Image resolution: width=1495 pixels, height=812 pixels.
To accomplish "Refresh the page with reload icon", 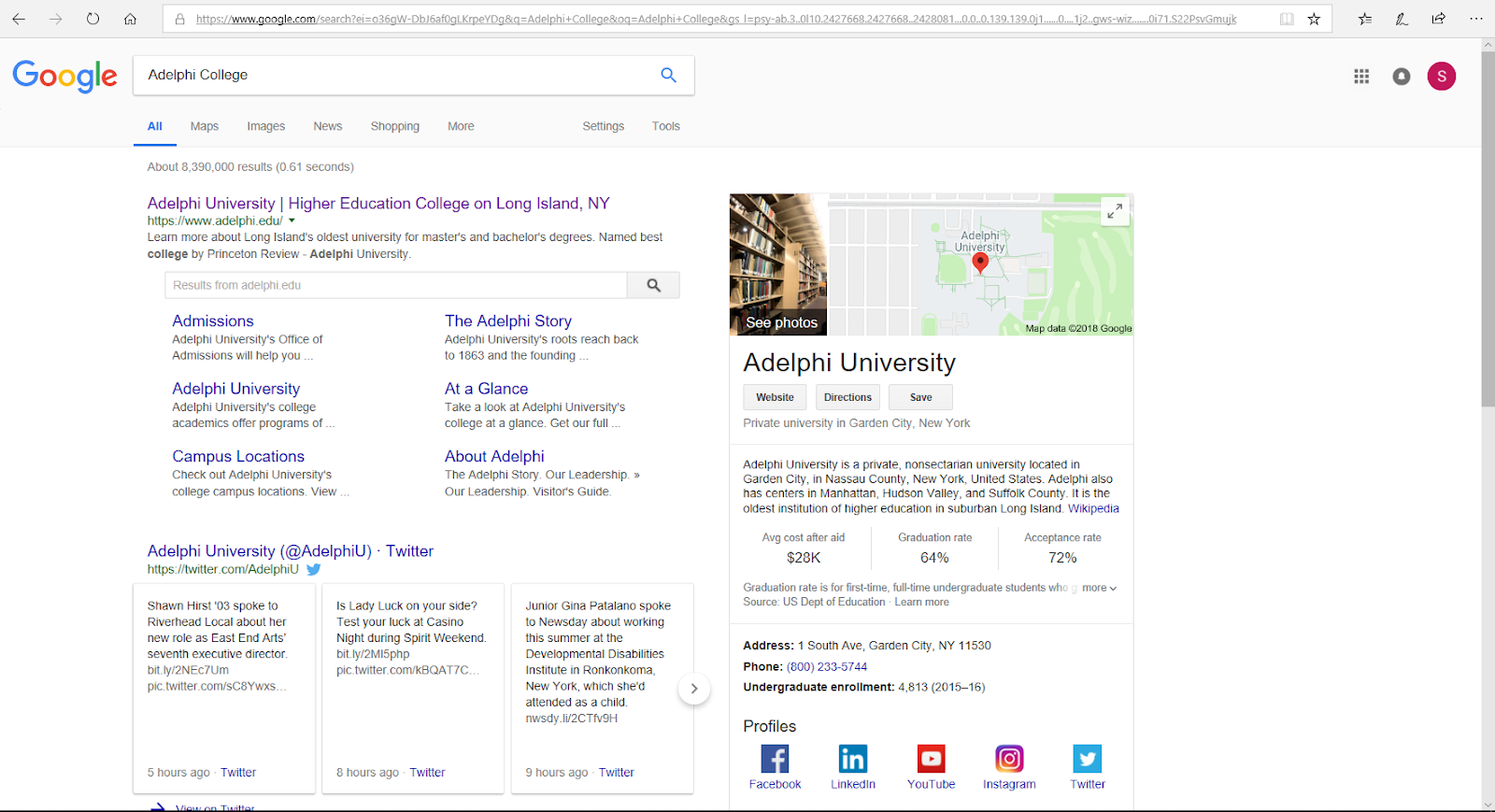I will [93, 19].
